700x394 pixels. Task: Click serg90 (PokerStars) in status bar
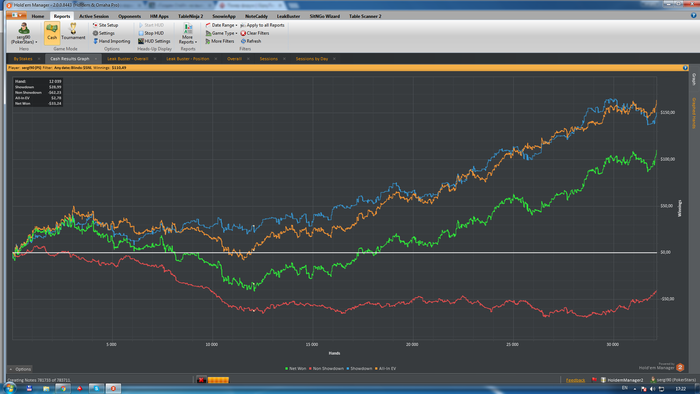click(x=673, y=380)
